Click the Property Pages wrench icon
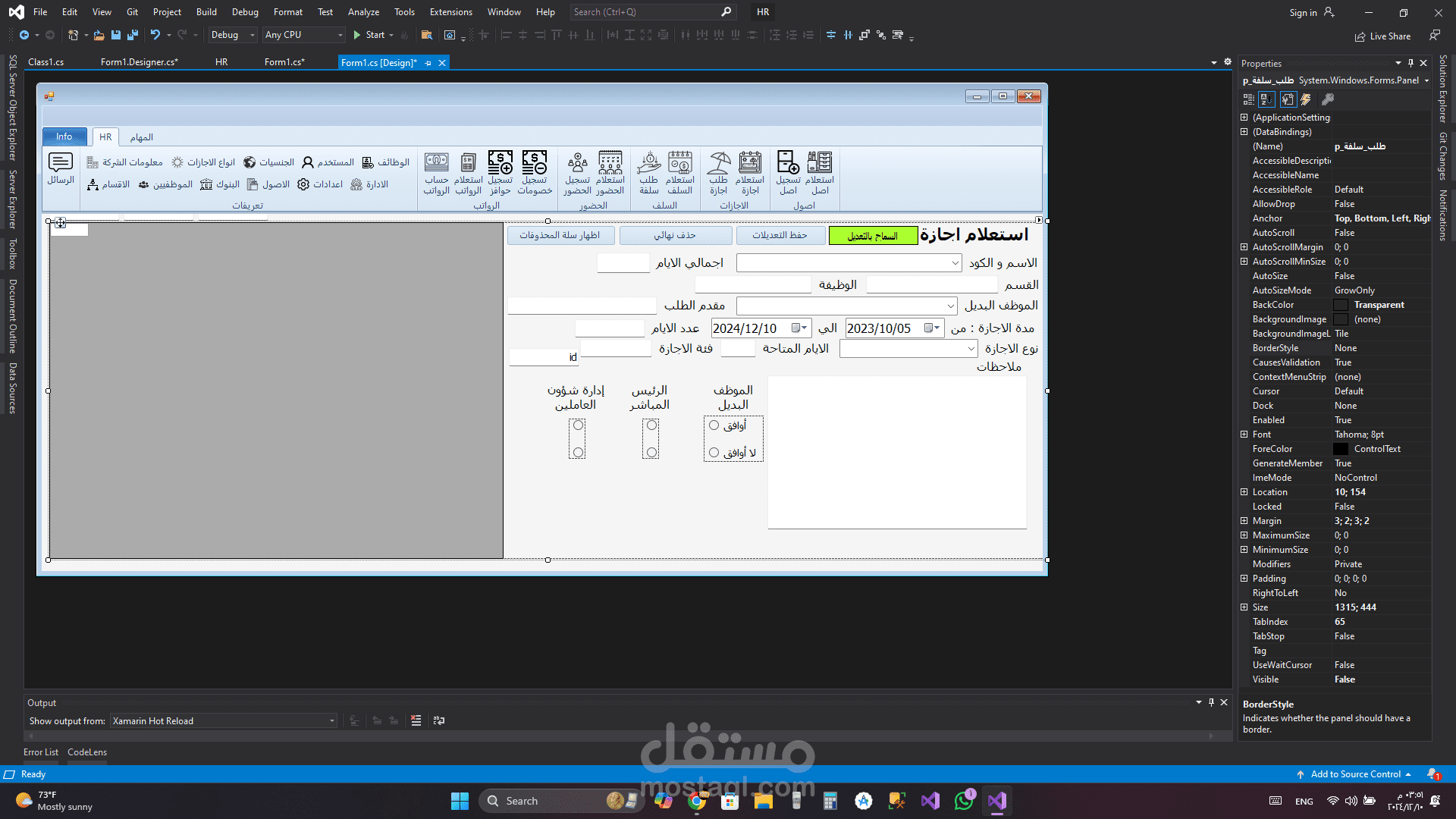The image size is (1456, 819). tap(1328, 99)
